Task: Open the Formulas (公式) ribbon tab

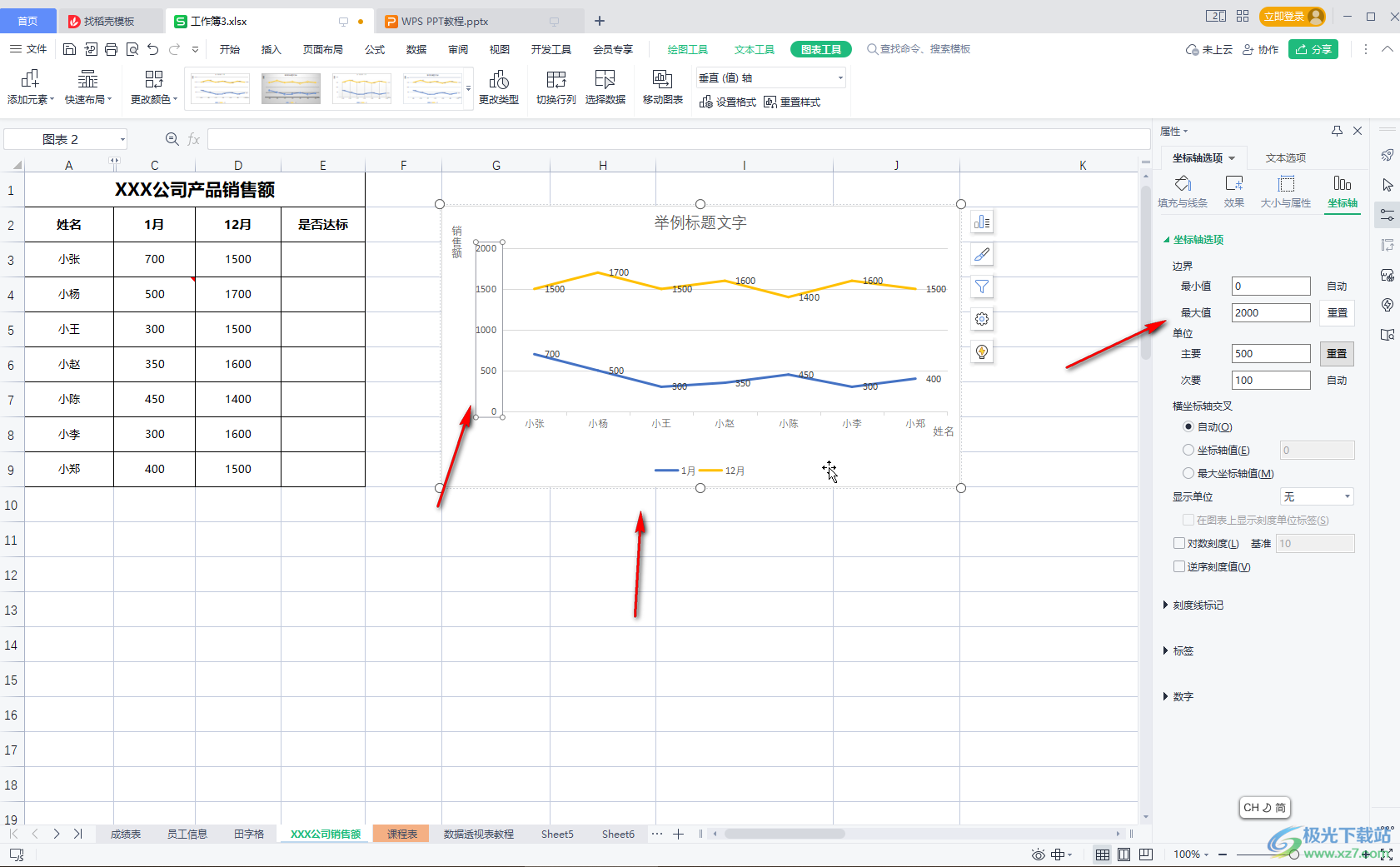Action: [x=375, y=49]
